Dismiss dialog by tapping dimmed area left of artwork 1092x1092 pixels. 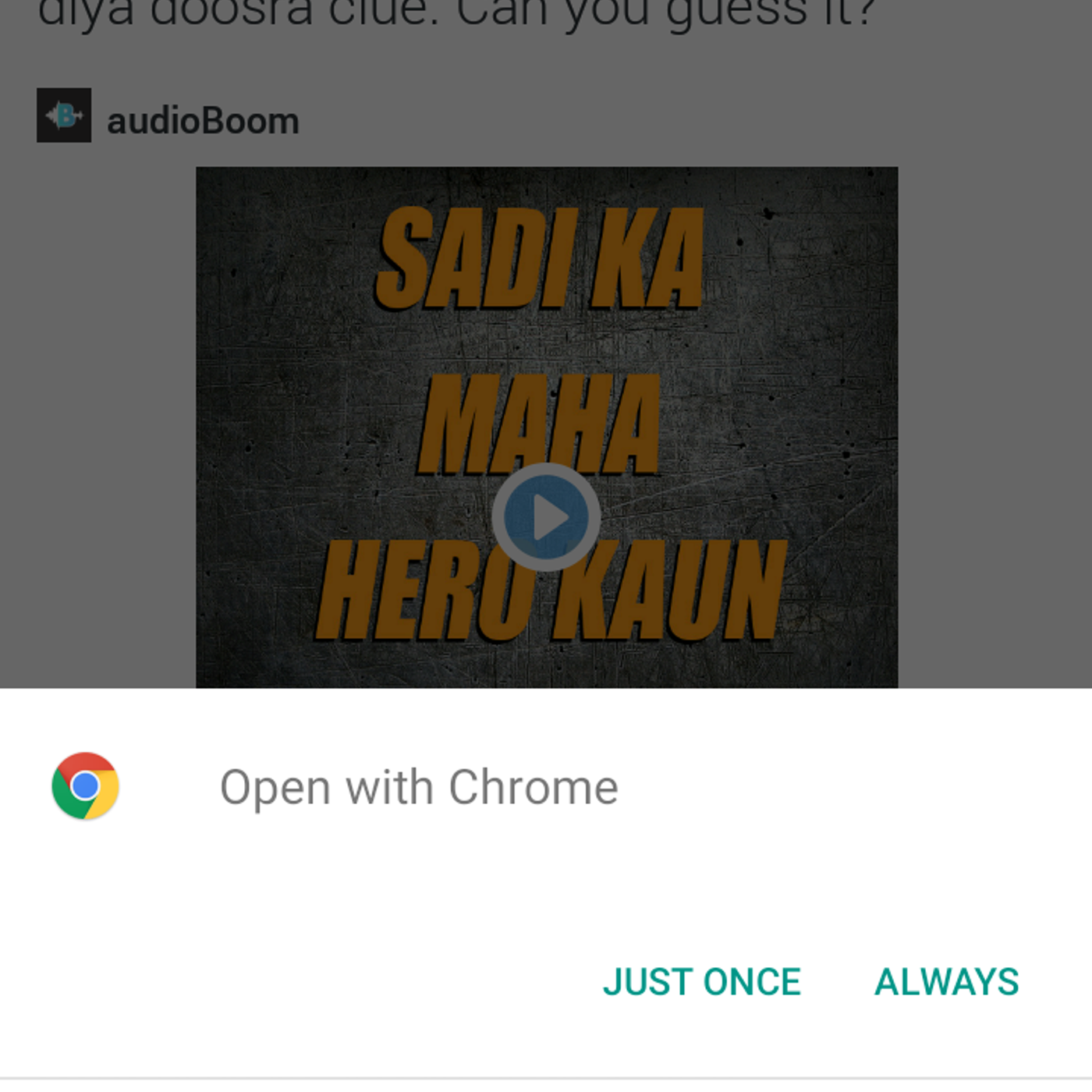tap(97, 427)
